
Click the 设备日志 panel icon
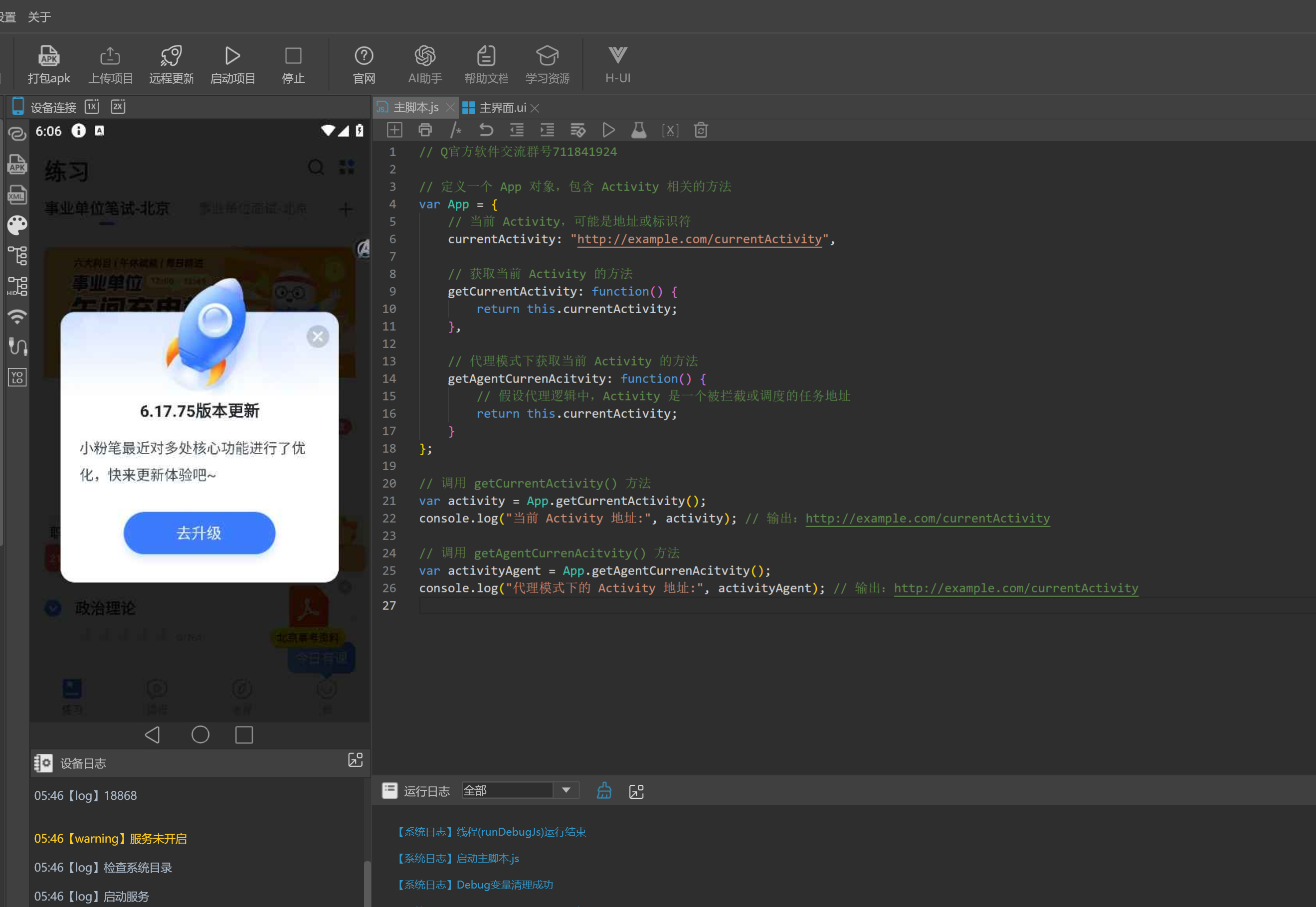point(43,763)
